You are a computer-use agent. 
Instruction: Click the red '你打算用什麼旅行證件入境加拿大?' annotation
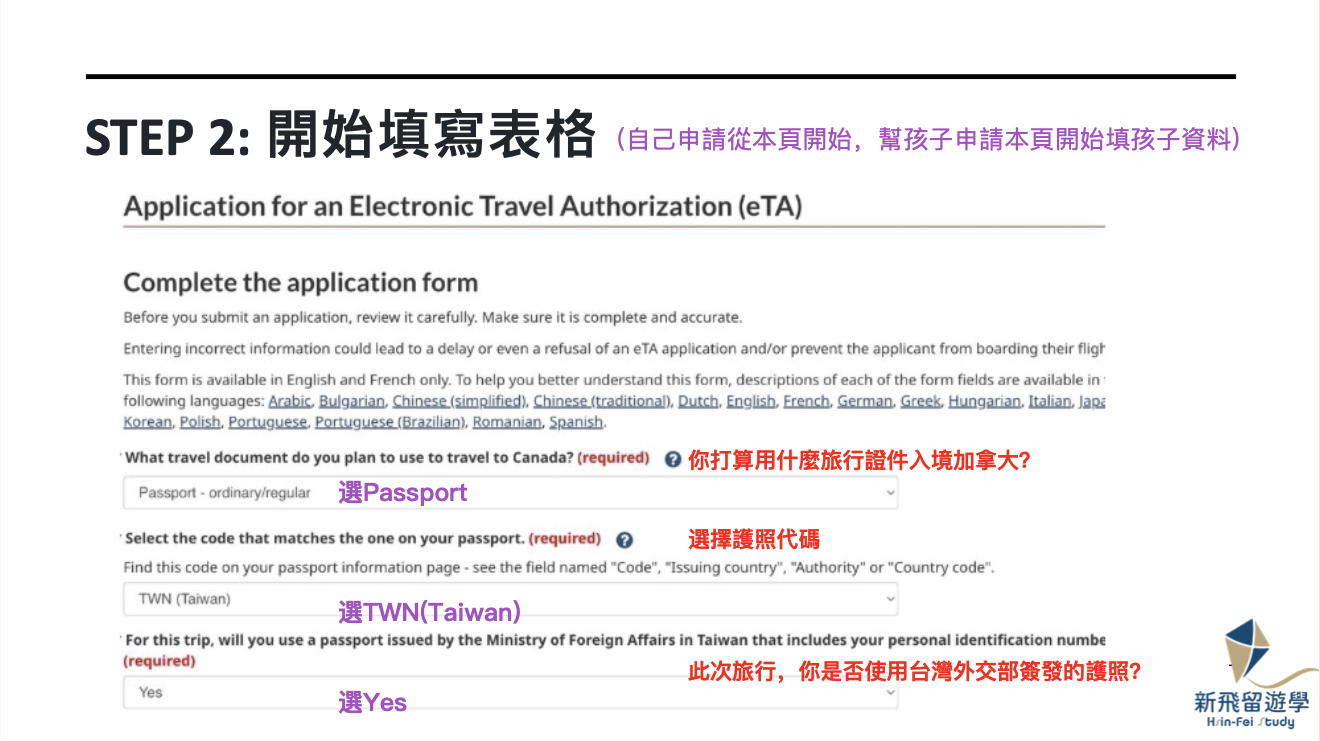click(x=859, y=461)
